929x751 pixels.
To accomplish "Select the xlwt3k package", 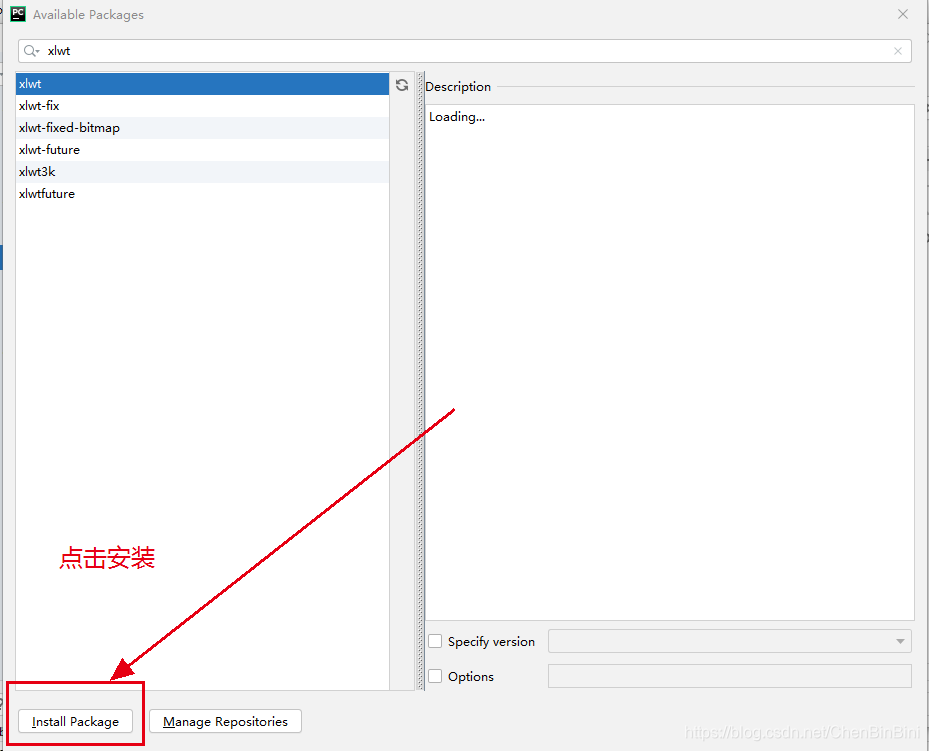I will tap(202, 172).
